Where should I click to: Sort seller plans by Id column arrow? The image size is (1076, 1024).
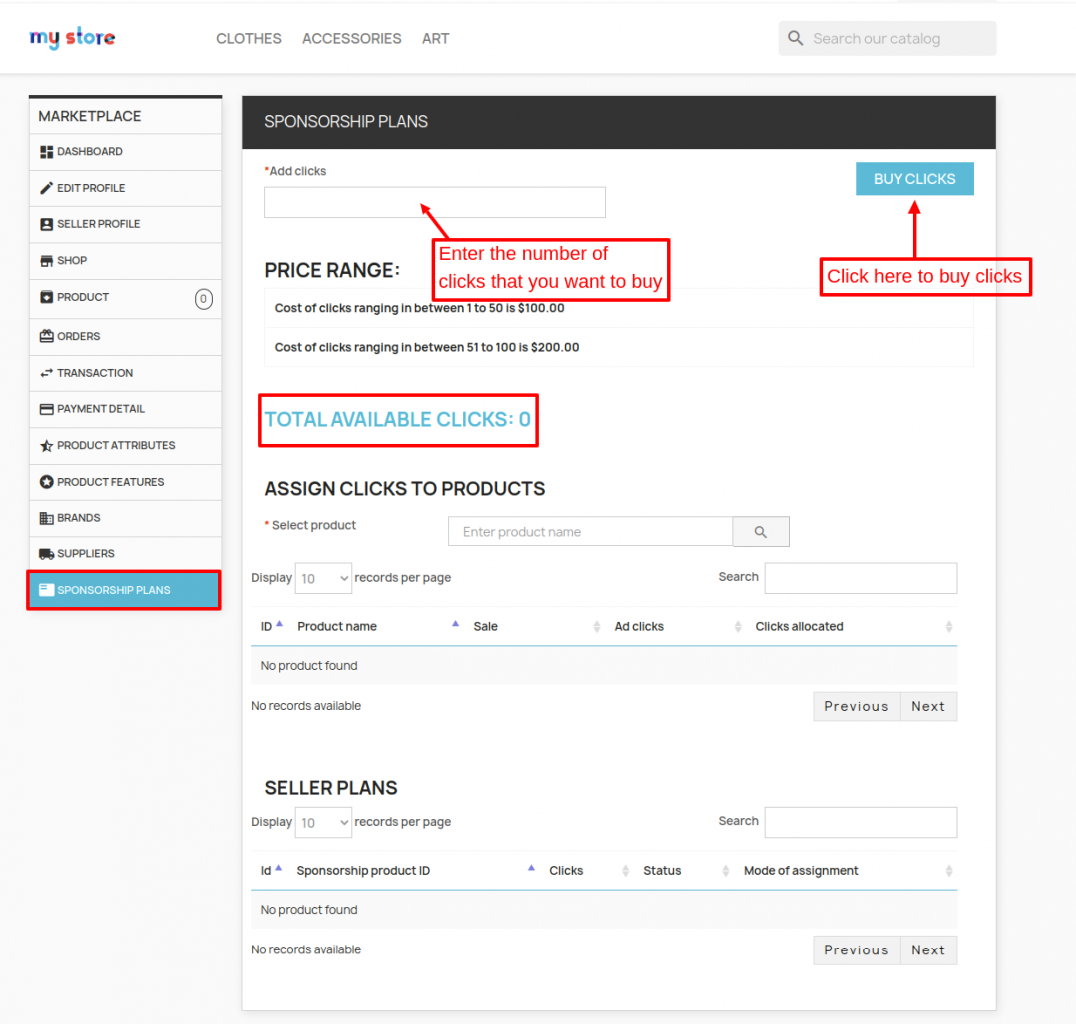pos(278,868)
